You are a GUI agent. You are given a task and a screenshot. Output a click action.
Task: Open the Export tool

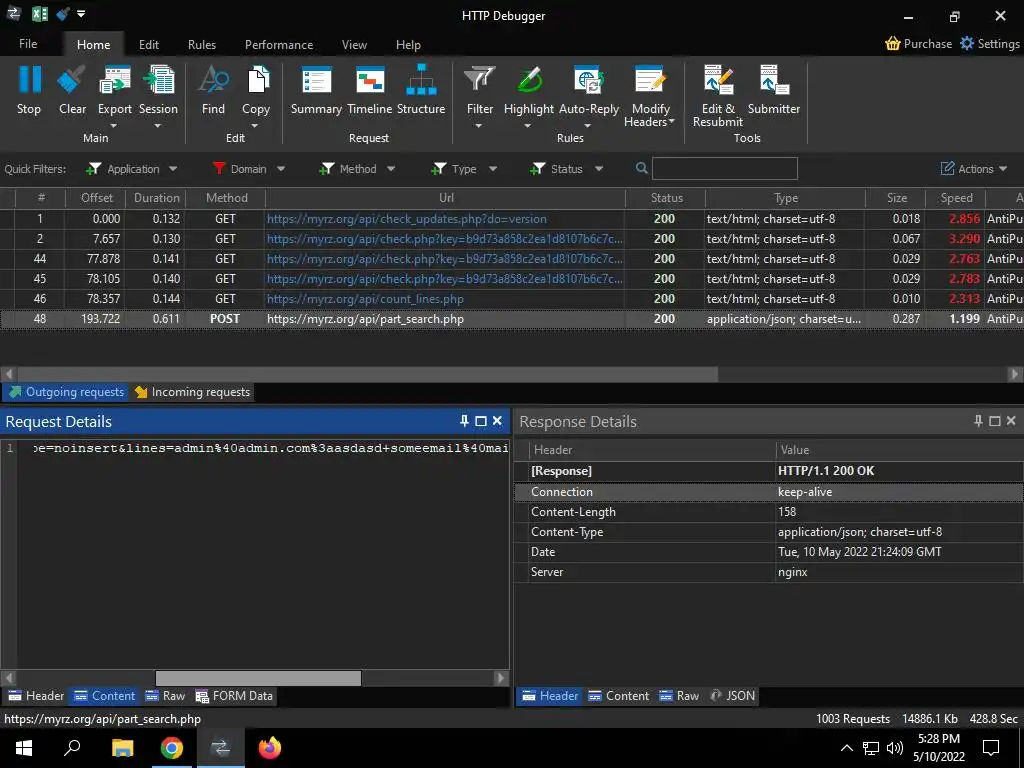point(114,80)
